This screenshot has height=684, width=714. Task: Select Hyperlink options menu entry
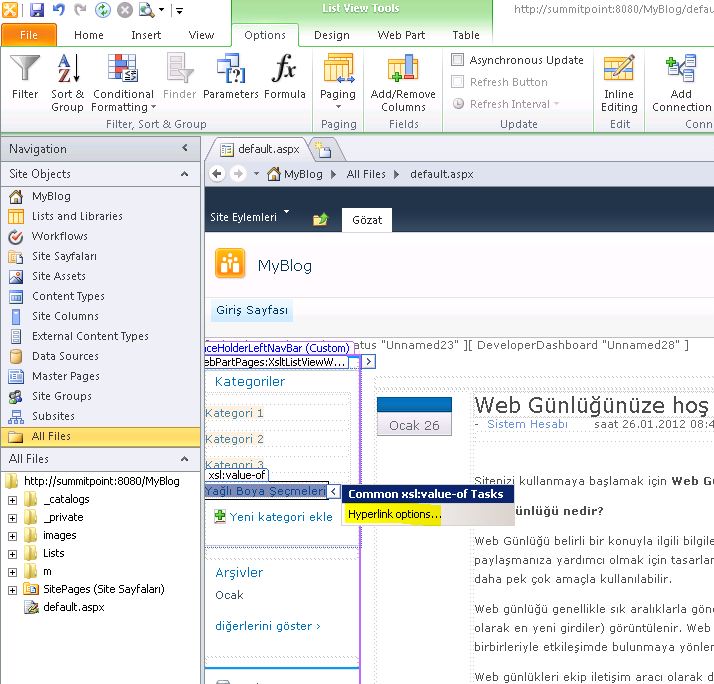394,514
